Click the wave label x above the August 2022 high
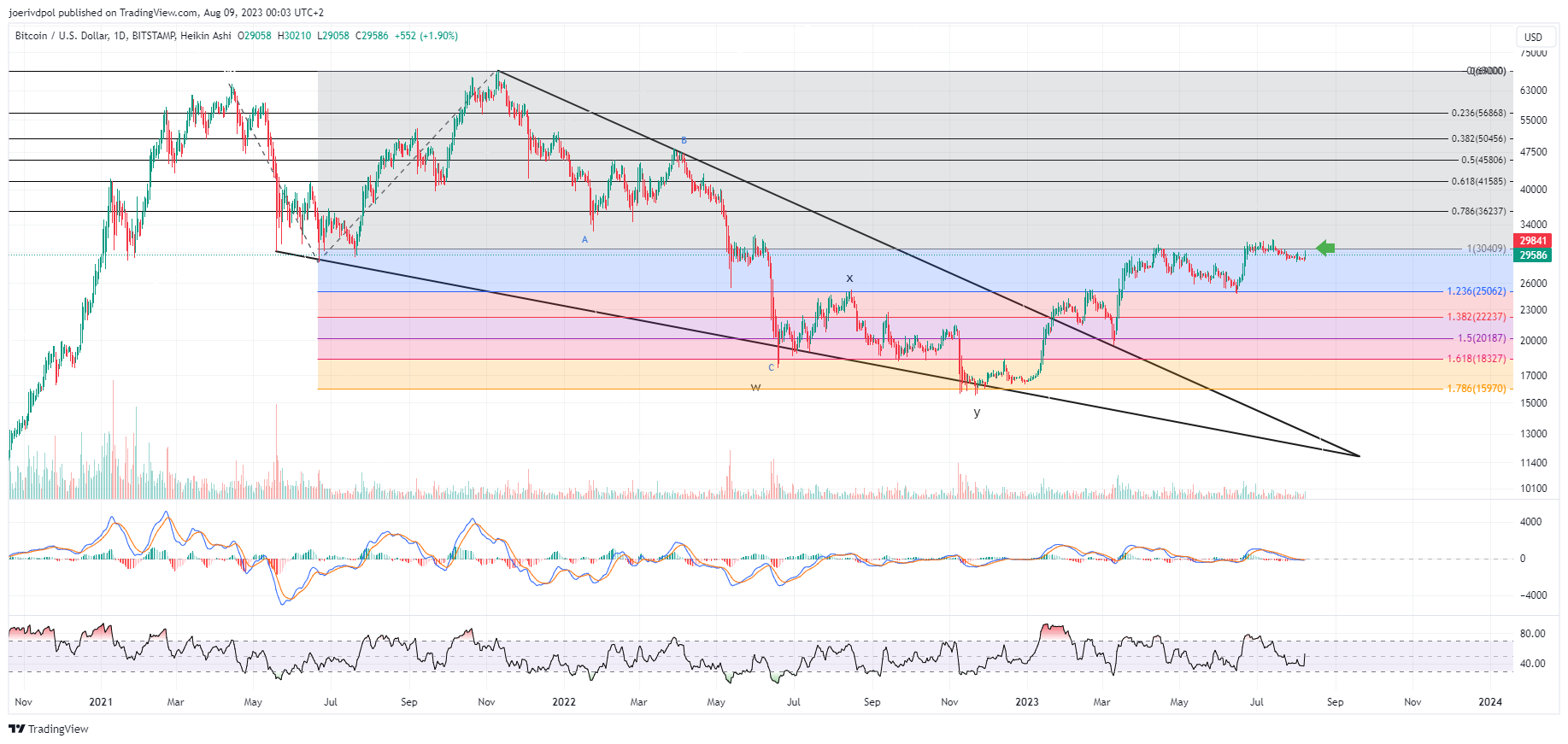The image size is (1568, 744). (x=849, y=278)
